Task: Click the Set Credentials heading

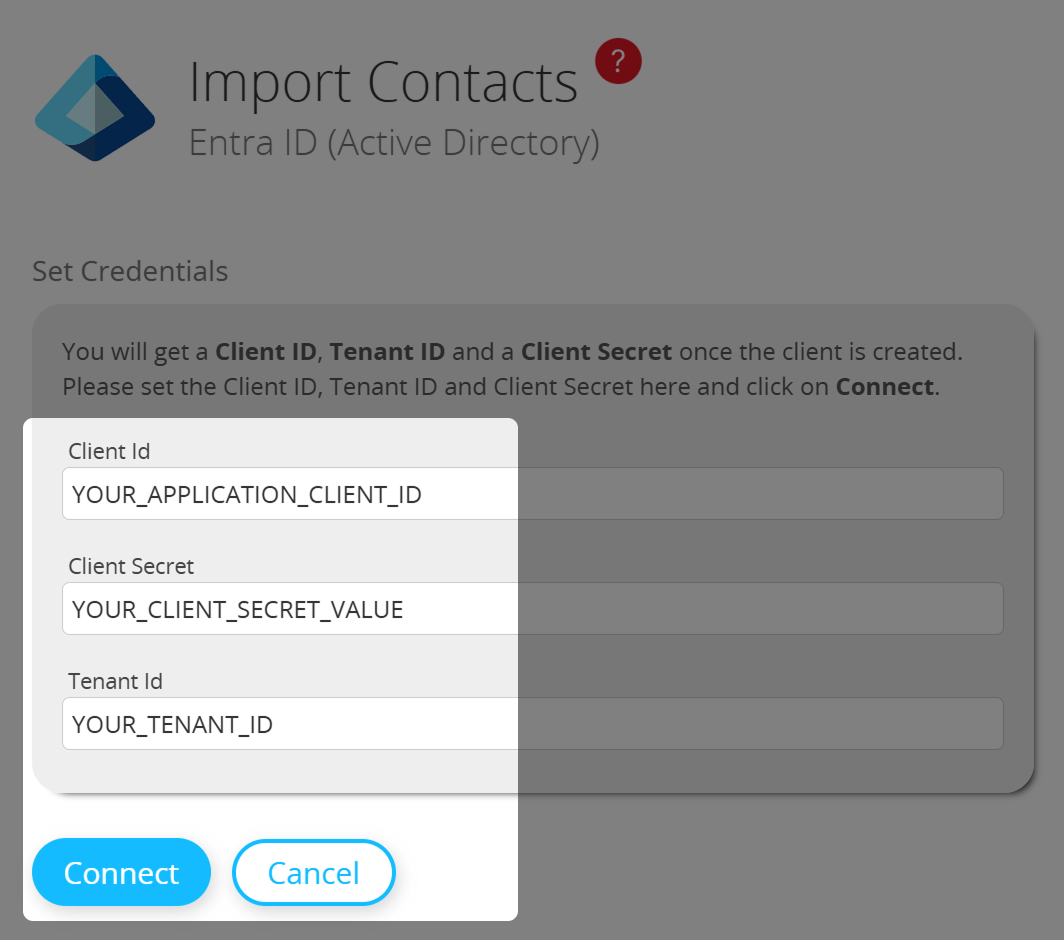Action: point(129,271)
